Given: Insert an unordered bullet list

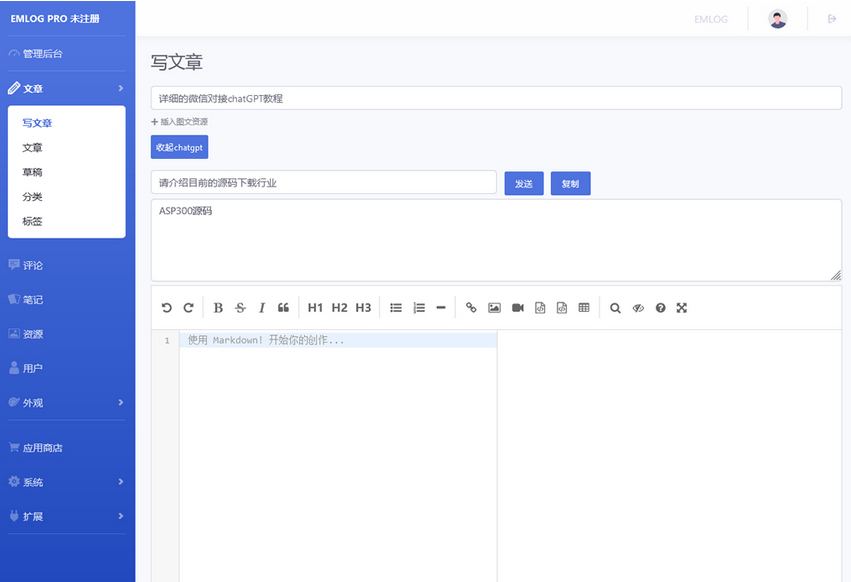Looking at the screenshot, I should (x=396, y=308).
